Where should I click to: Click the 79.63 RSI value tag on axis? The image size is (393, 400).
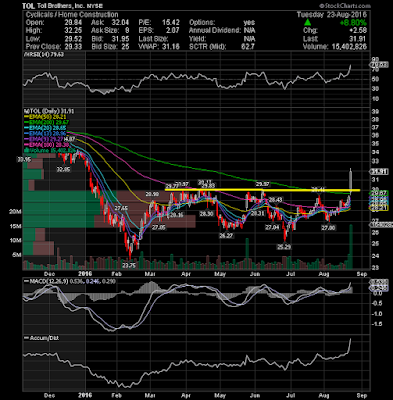[380, 65]
